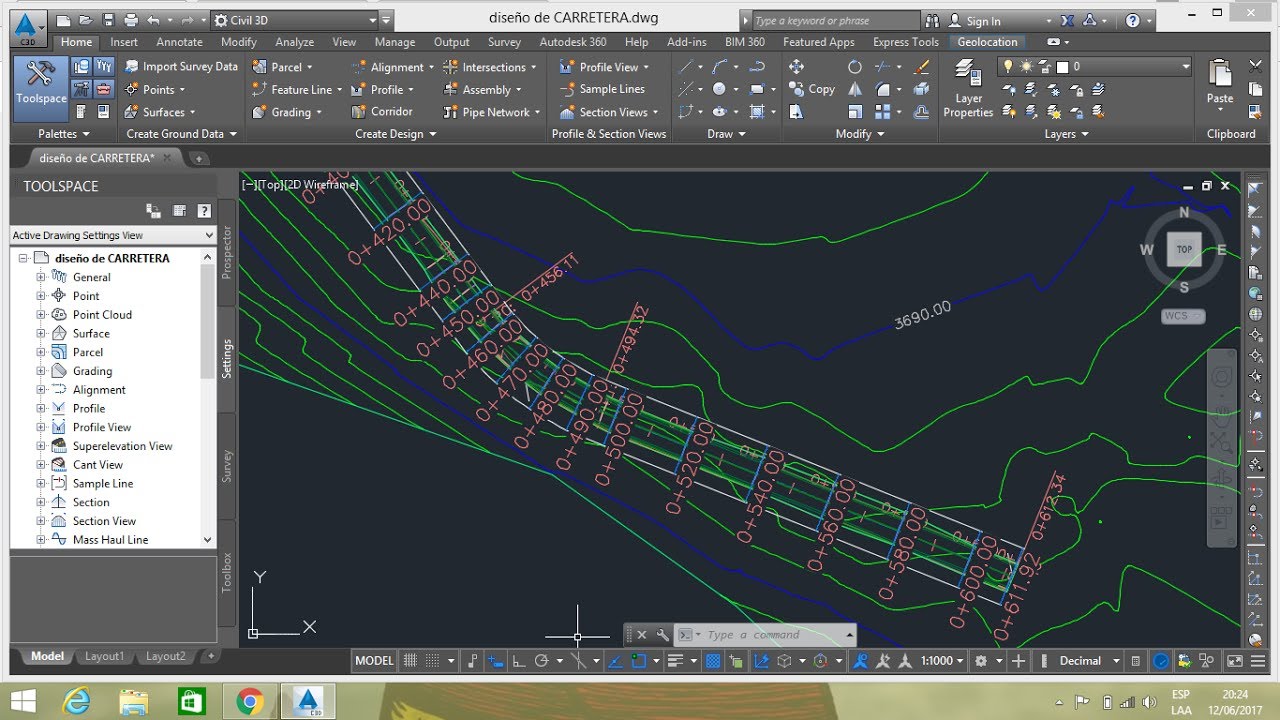Click the TOP face of the ViewCube
The height and width of the screenshot is (720, 1280).
point(1184,249)
